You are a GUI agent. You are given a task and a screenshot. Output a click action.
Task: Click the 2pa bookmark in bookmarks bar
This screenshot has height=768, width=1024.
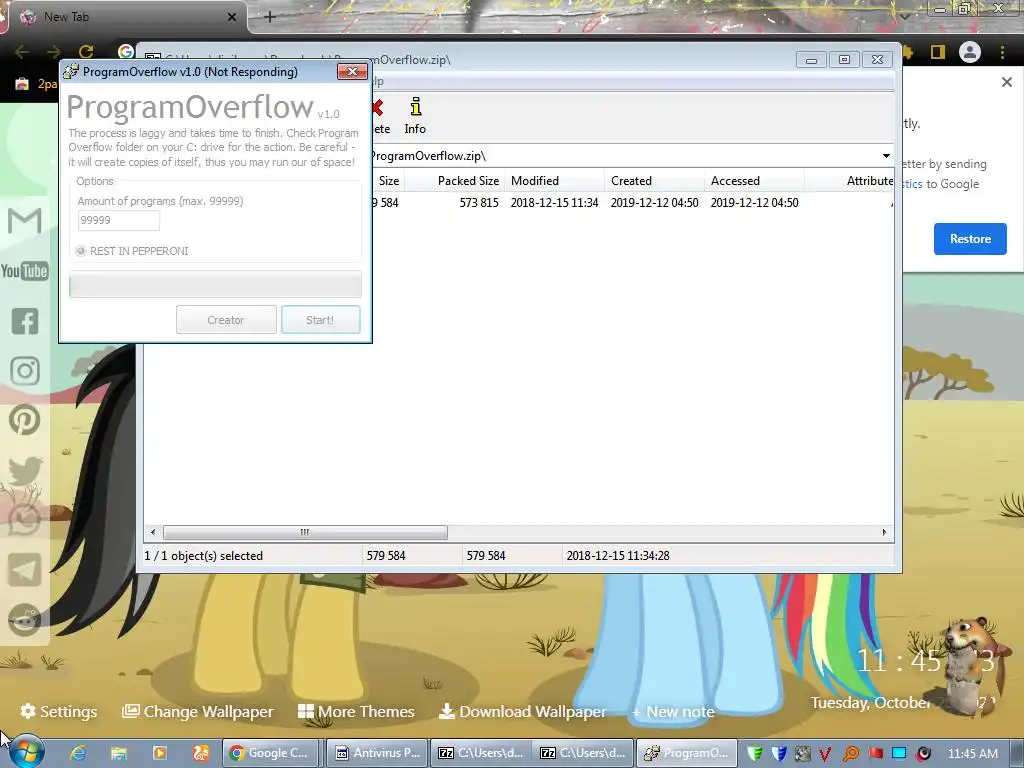pos(36,84)
